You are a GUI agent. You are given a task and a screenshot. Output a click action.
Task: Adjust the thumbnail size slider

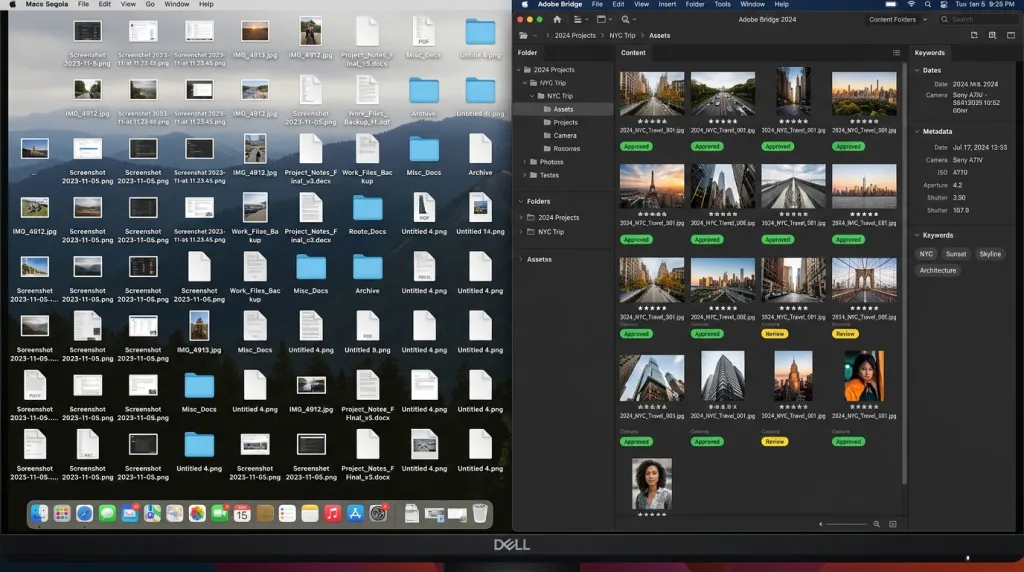point(846,524)
